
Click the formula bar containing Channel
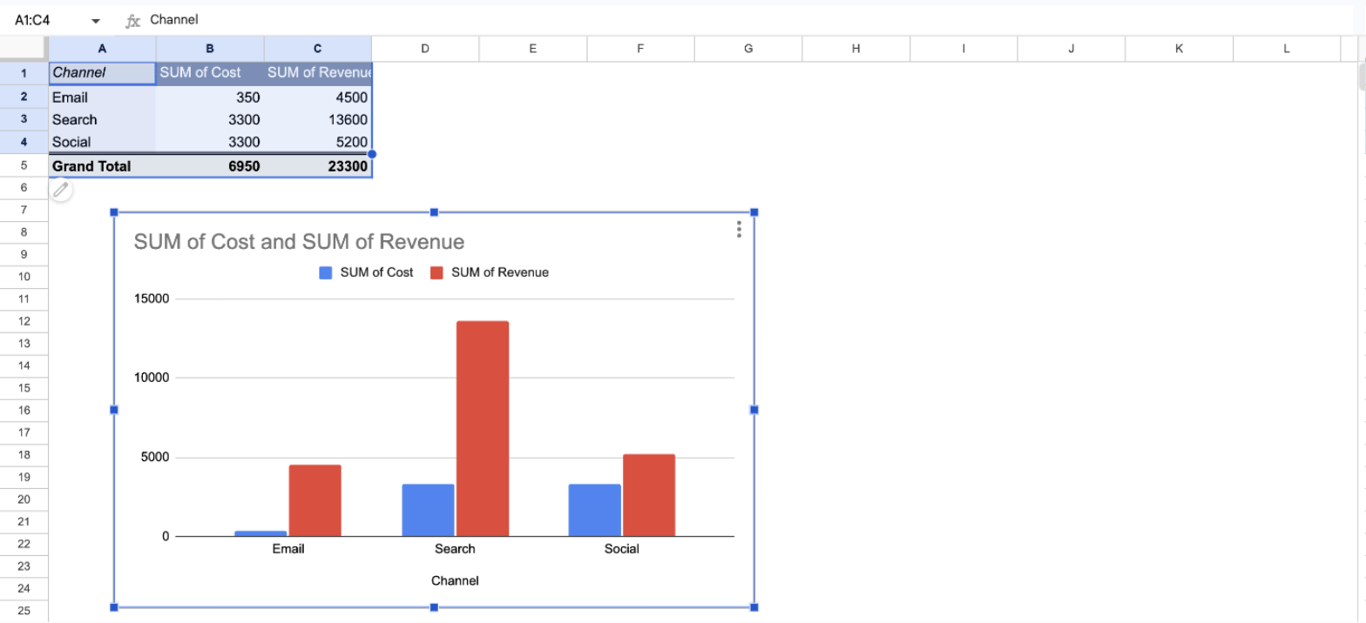tap(750, 20)
